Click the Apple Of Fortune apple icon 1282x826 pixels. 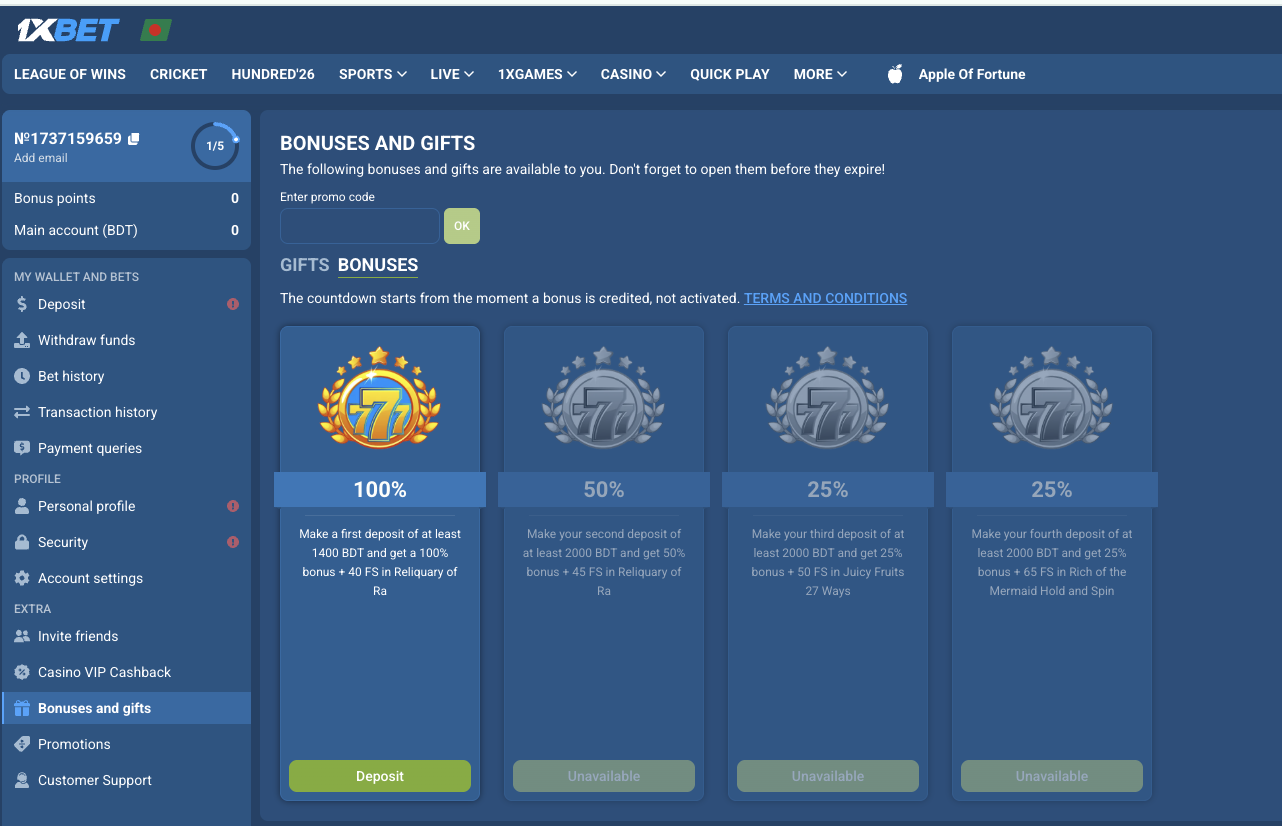click(895, 74)
